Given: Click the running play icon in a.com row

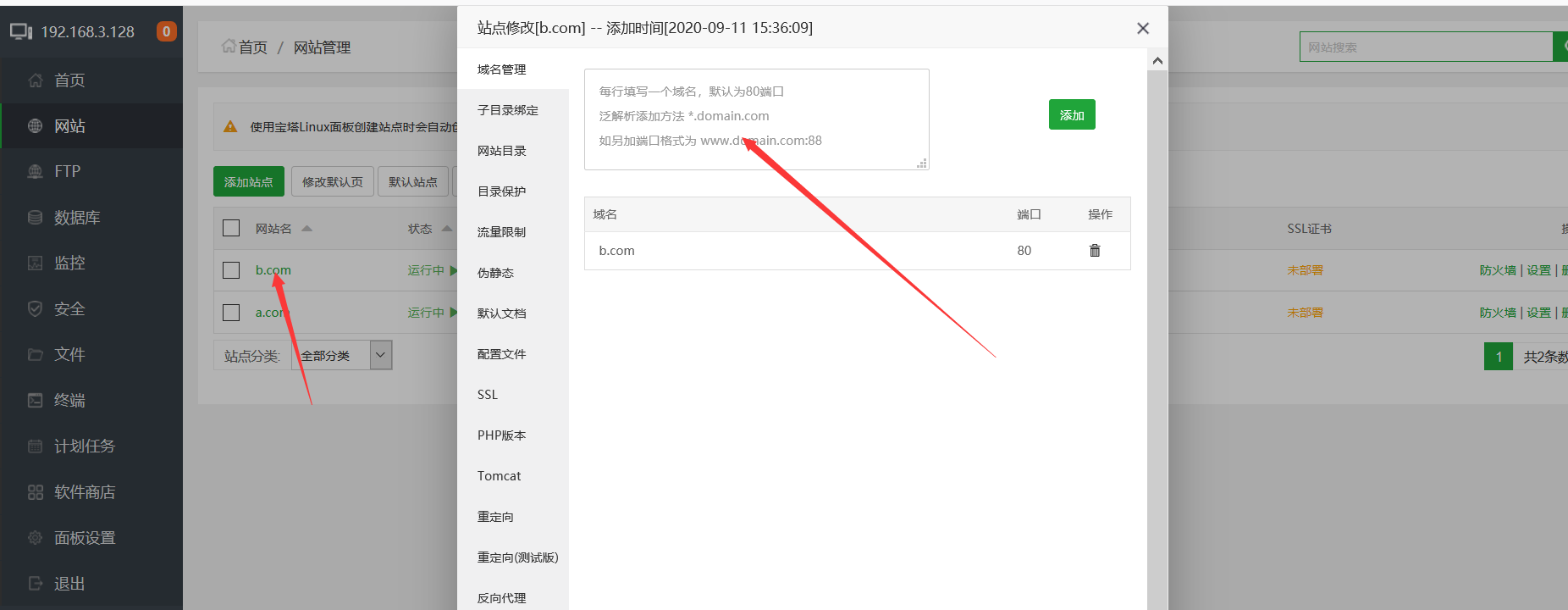Looking at the screenshot, I should coord(454,313).
